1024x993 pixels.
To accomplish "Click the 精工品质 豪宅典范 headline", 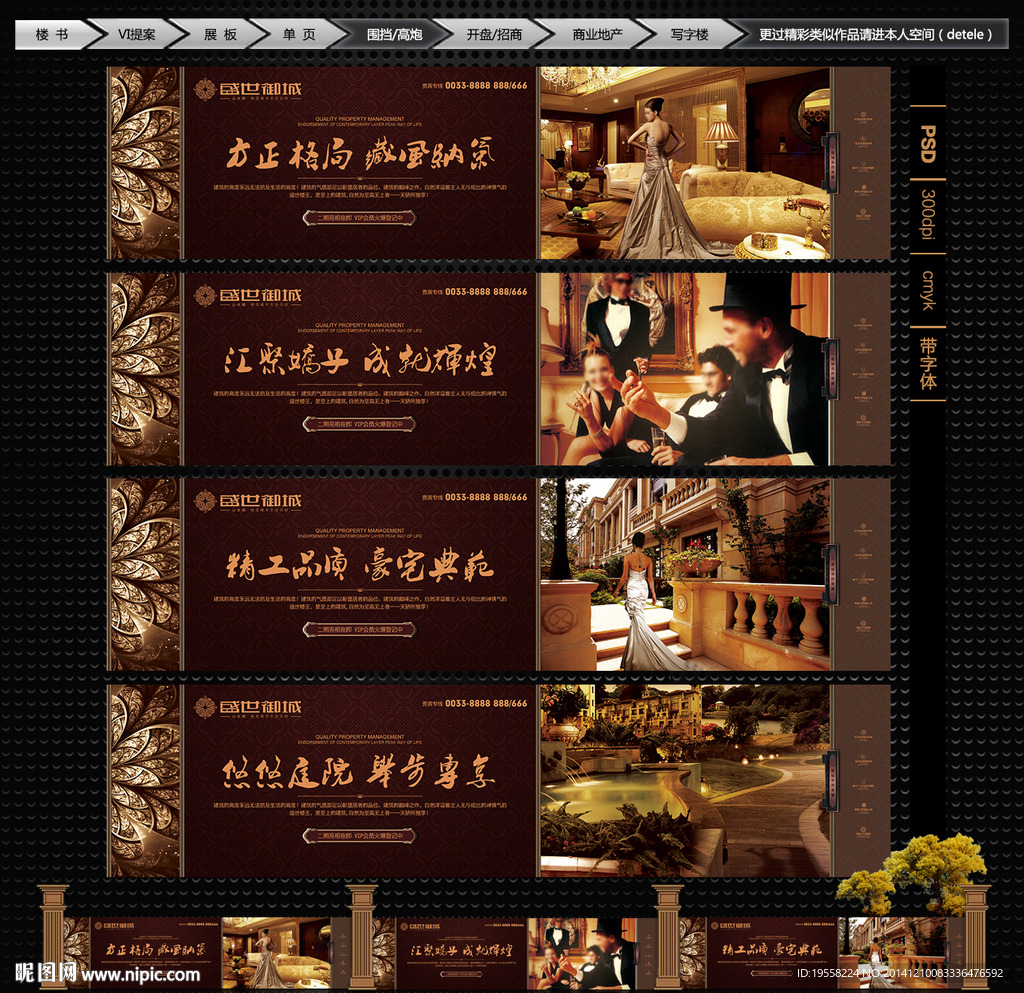I will point(360,565).
